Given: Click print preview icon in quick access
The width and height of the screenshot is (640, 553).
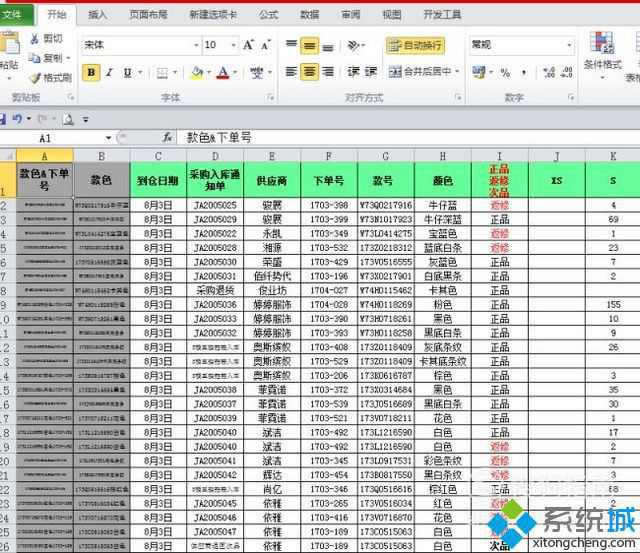Looking at the screenshot, I should 68,119.
